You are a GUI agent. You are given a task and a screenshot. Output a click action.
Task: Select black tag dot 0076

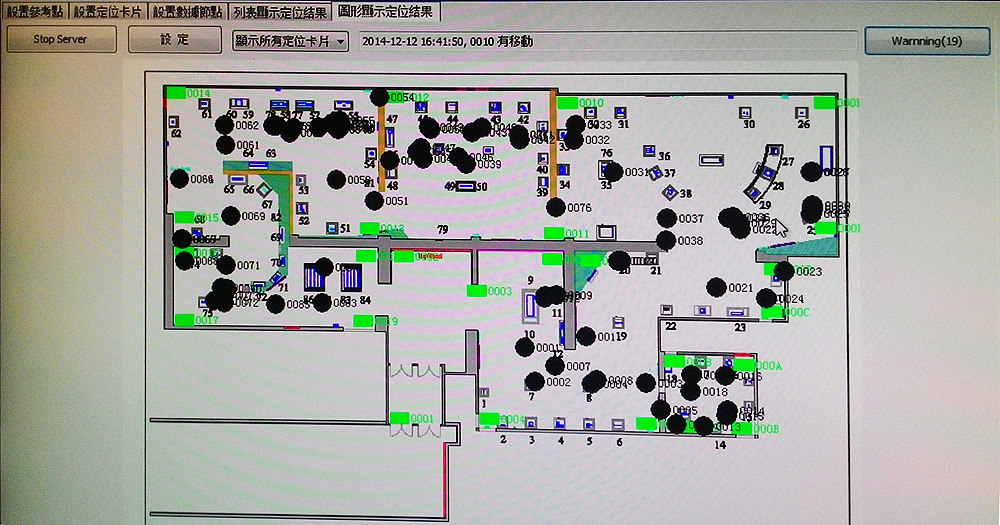click(x=556, y=207)
